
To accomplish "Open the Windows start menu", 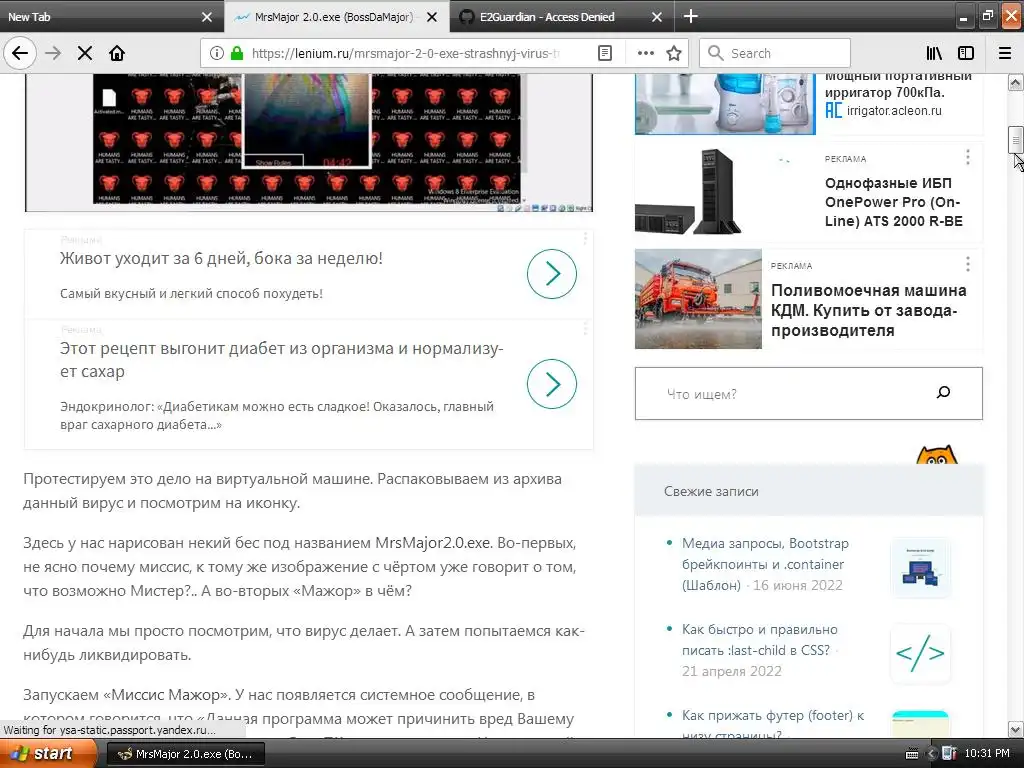I will [48, 754].
